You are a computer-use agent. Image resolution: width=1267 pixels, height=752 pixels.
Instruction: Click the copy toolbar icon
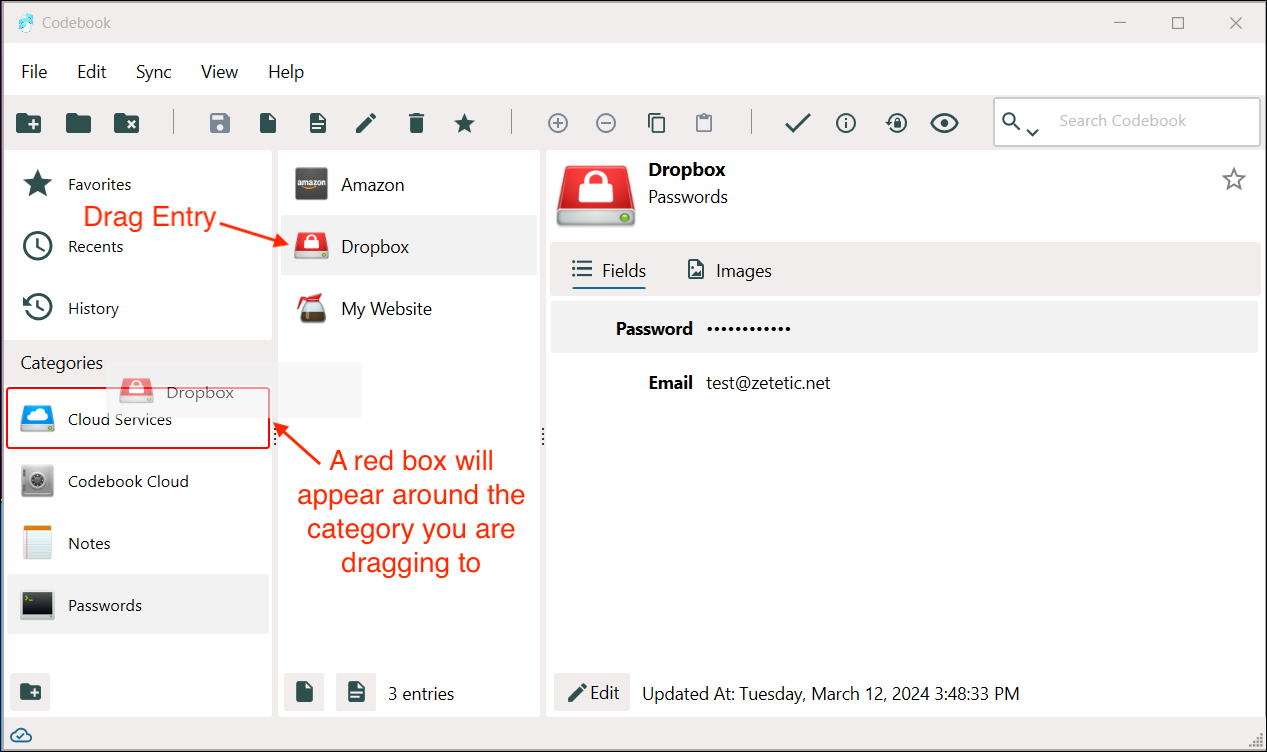point(656,123)
